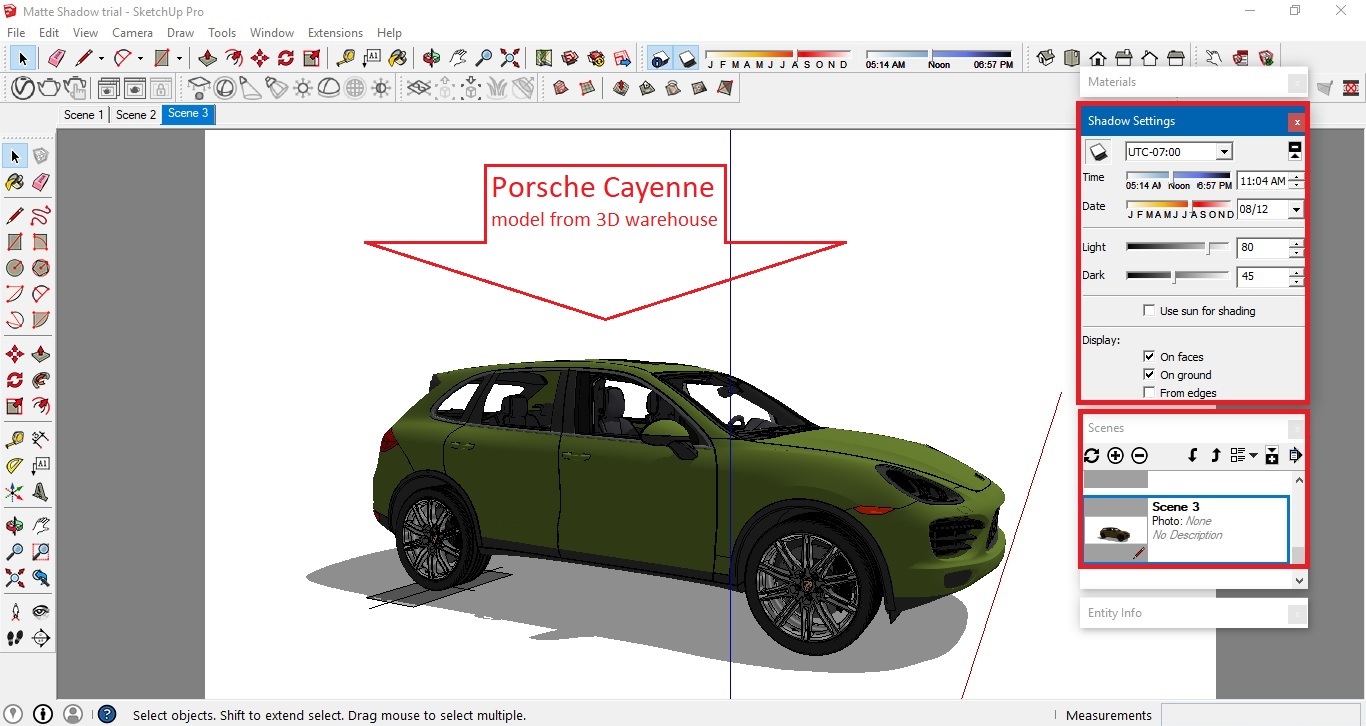The width and height of the screenshot is (1366, 726).
Task: Choose the Tape Measure tool in top toolbar
Action: [x=346, y=59]
